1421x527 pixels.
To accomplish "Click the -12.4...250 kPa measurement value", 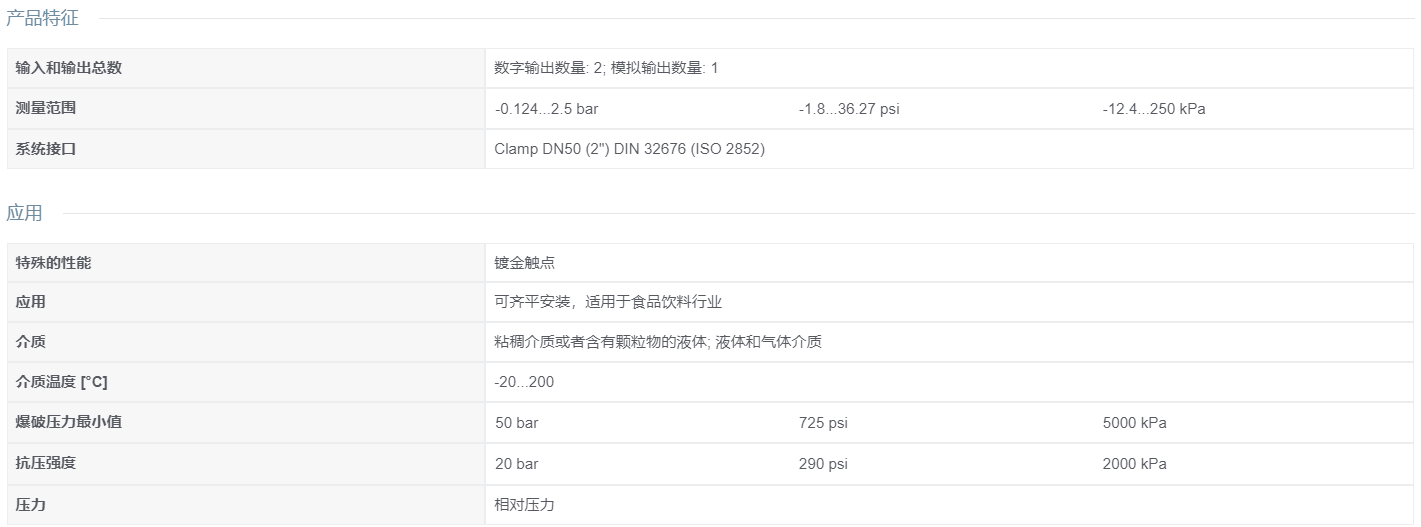I will point(1153,109).
